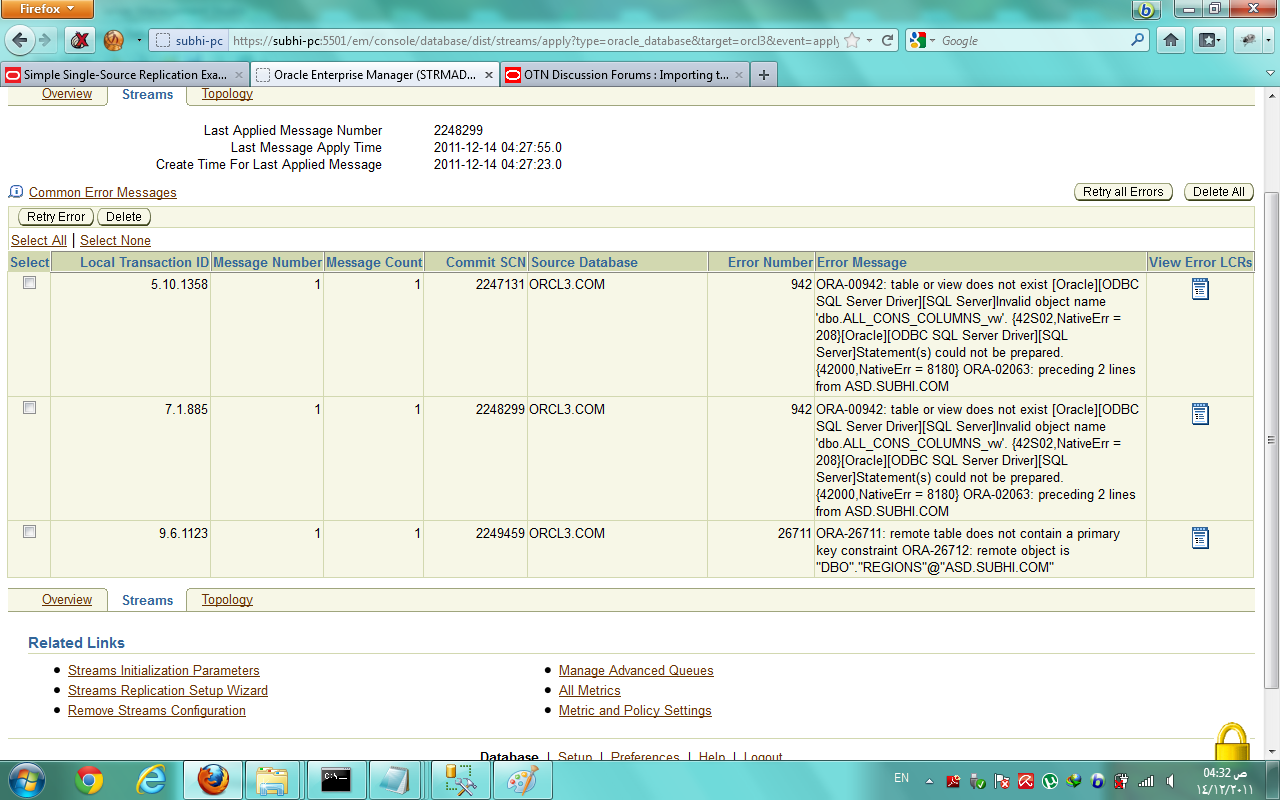Open the Common Error Messages link

tap(102, 192)
